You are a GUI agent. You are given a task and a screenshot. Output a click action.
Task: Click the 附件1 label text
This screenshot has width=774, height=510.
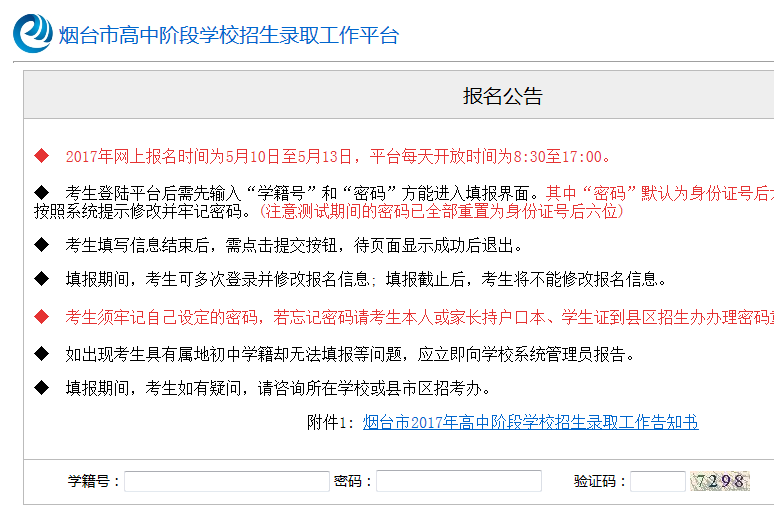point(330,423)
